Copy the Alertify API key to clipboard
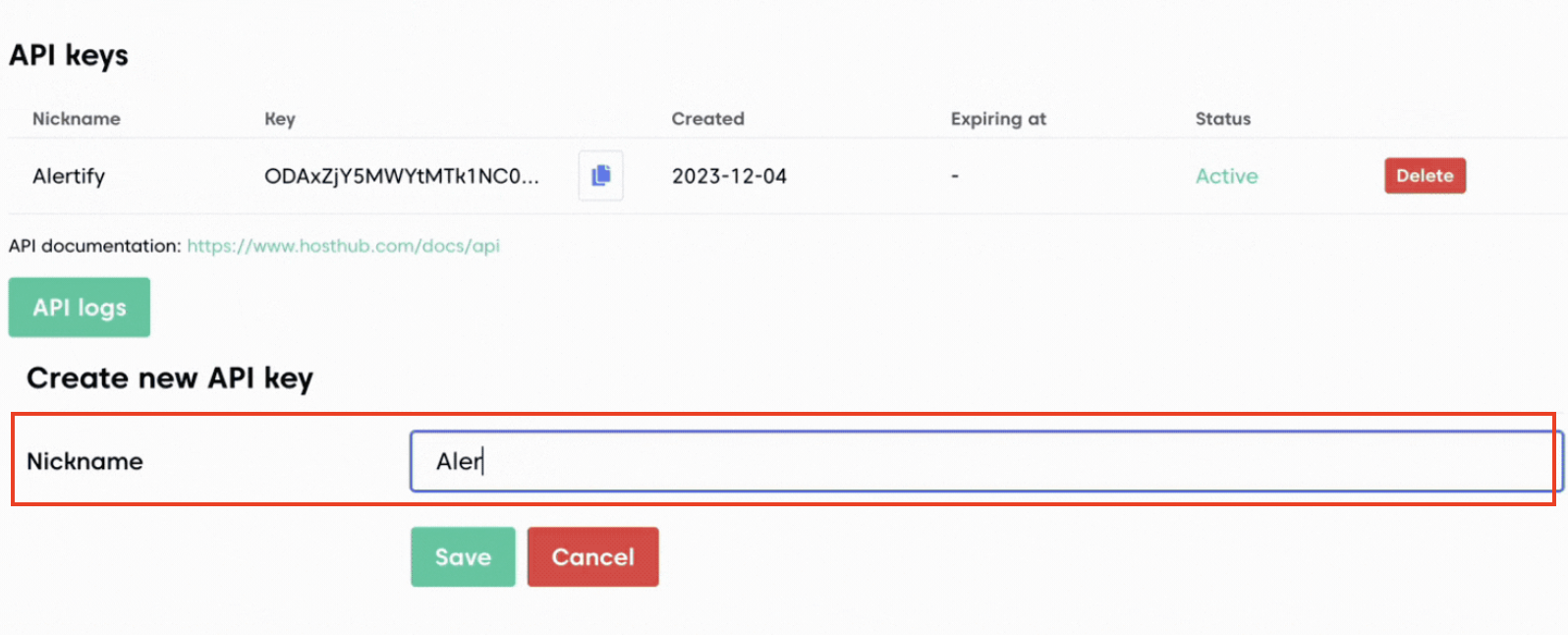This screenshot has width=1568, height=635. pyautogui.click(x=600, y=176)
